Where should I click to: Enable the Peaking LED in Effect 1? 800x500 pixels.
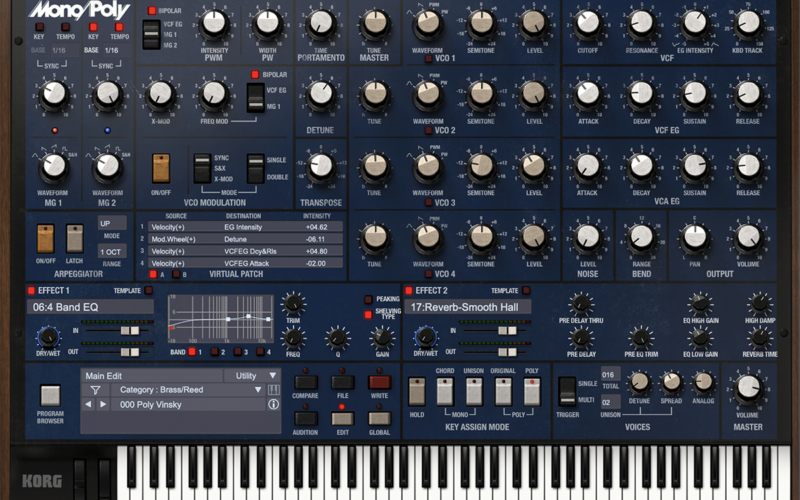coord(368,299)
